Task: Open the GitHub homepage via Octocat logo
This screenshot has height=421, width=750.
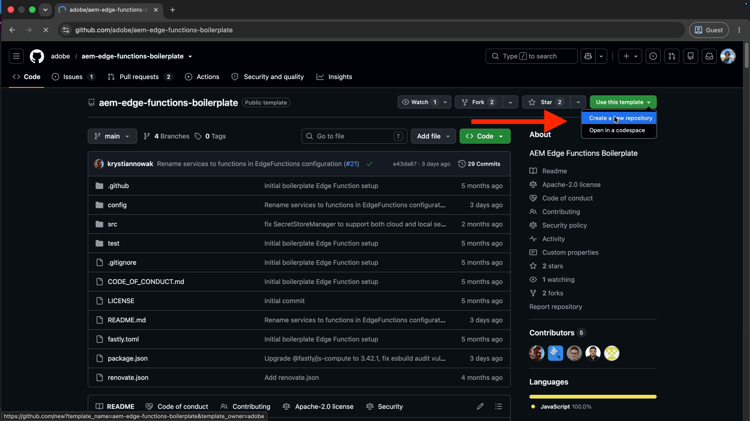Action: (37, 56)
